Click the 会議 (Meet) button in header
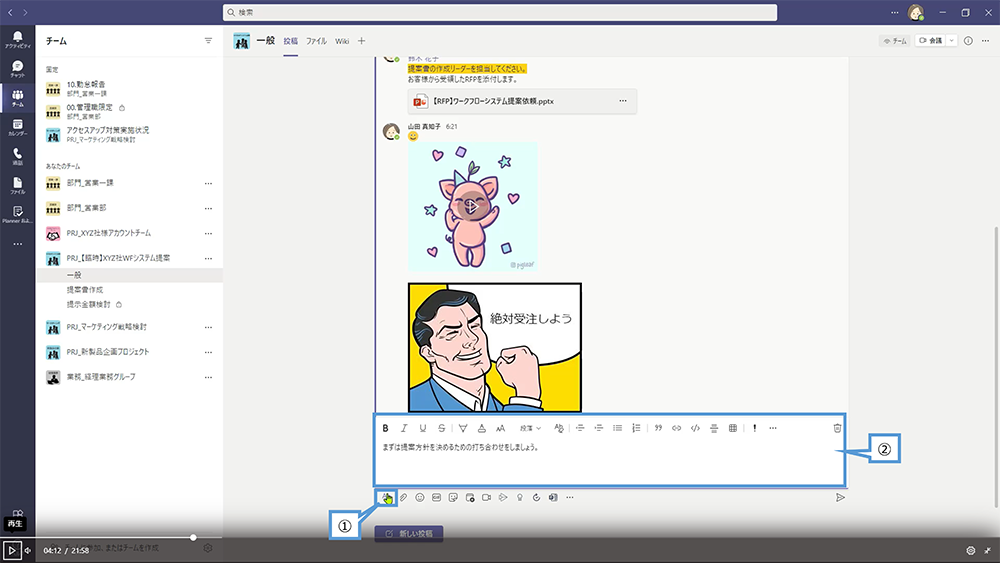The width and height of the screenshot is (1000, 563). [x=930, y=41]
